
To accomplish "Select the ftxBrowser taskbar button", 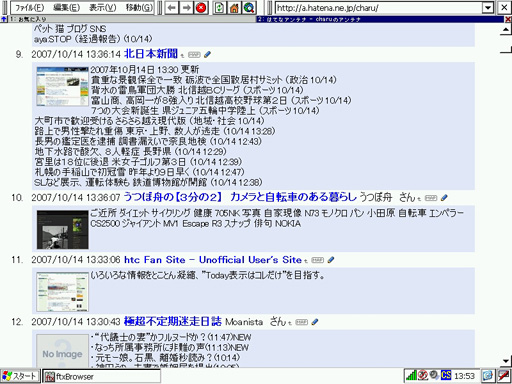I will click(x=101, y=377).
